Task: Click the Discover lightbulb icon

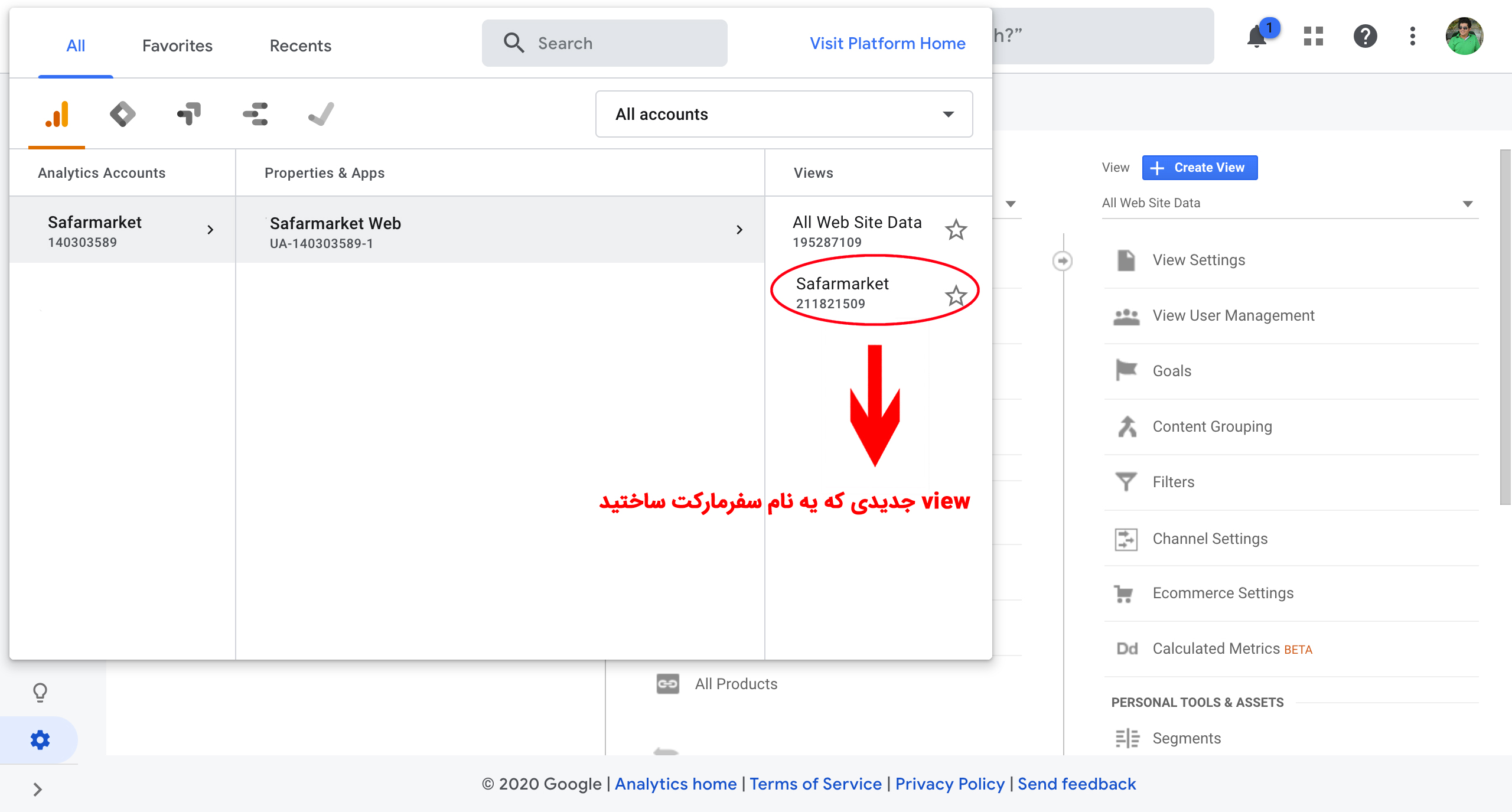Action: click(x=40, y=692)
